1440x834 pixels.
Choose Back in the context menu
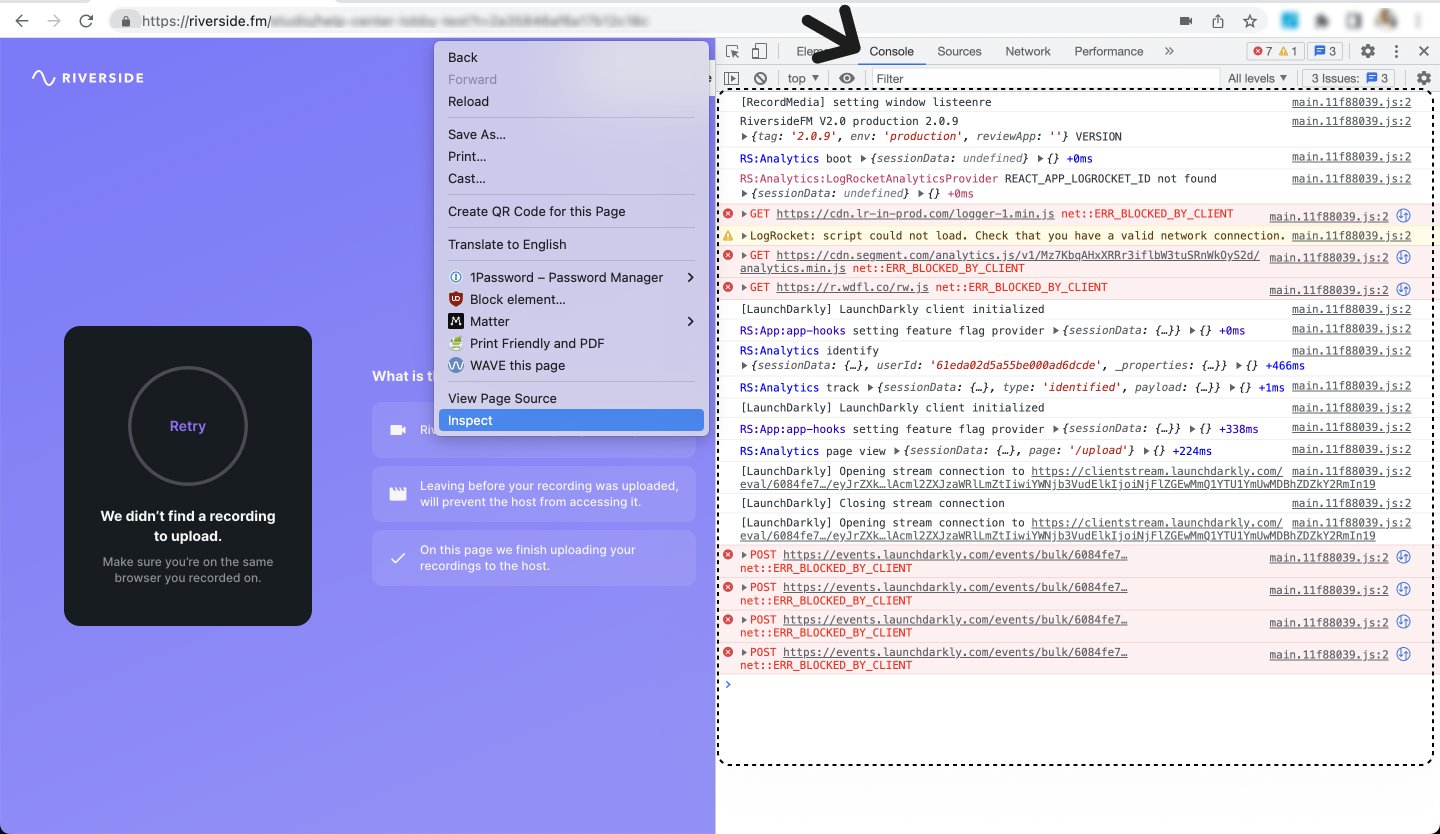point(571,57)
